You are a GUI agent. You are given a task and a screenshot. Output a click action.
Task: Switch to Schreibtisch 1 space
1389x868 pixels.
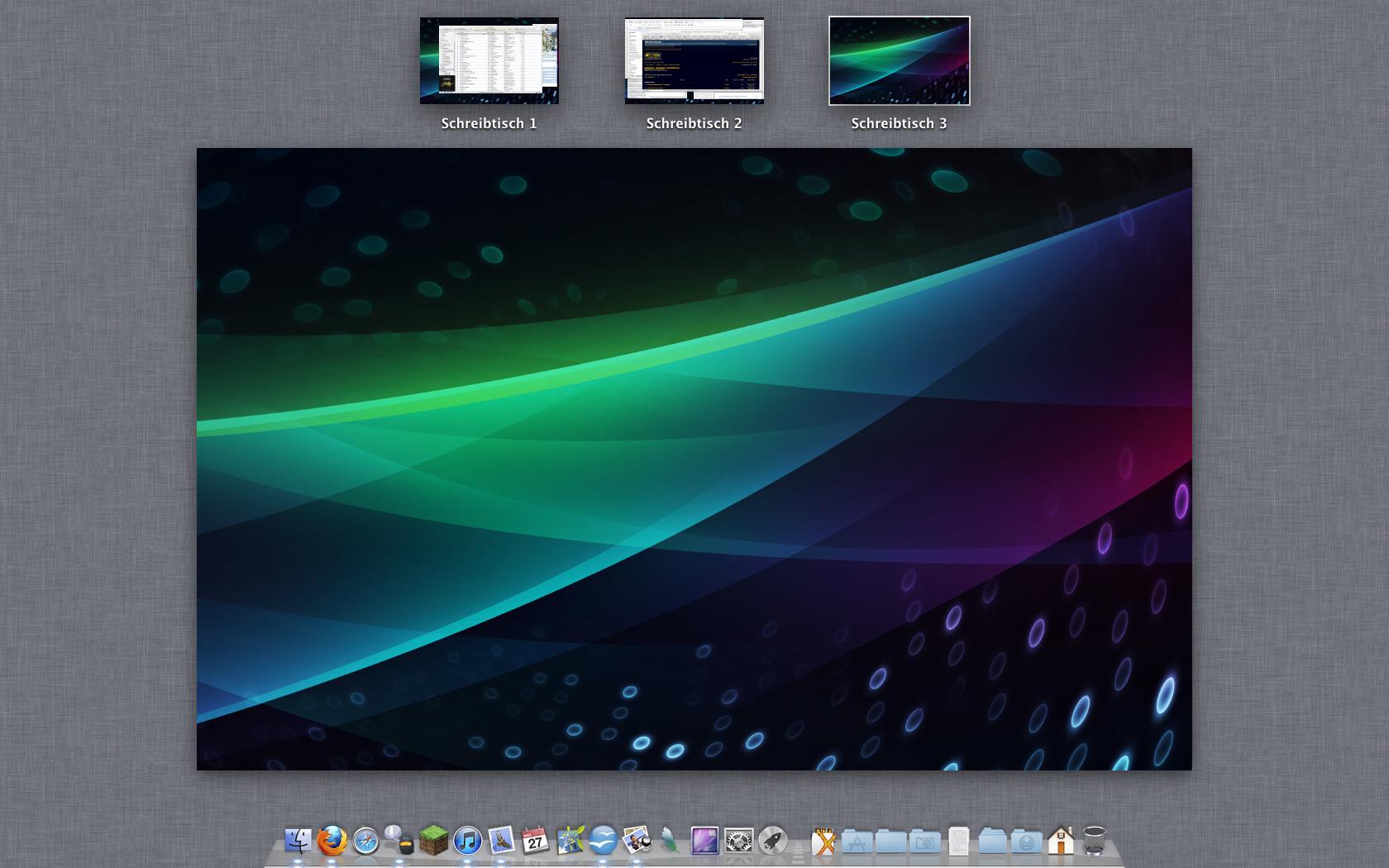coord(489,61)
